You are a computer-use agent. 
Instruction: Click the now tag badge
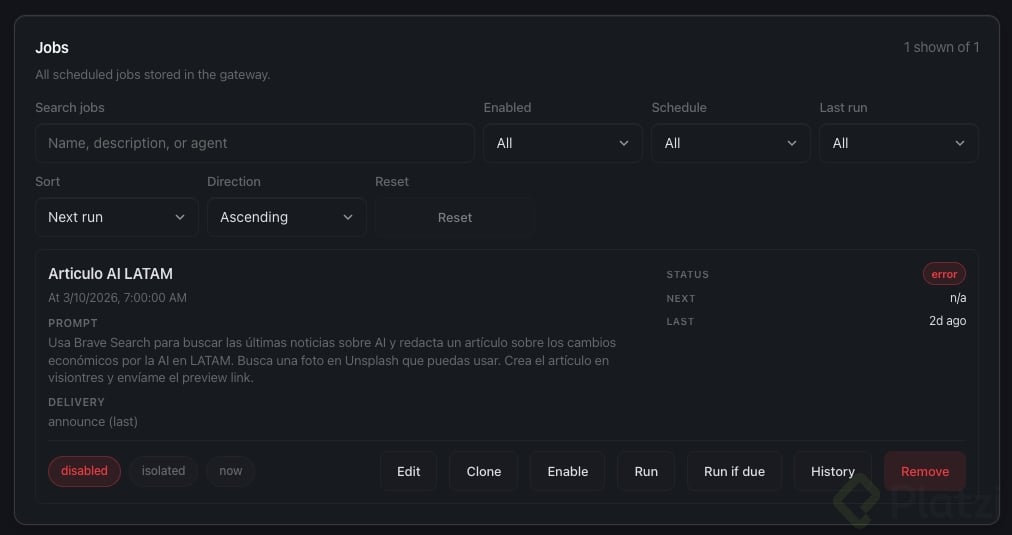point(230,471)
